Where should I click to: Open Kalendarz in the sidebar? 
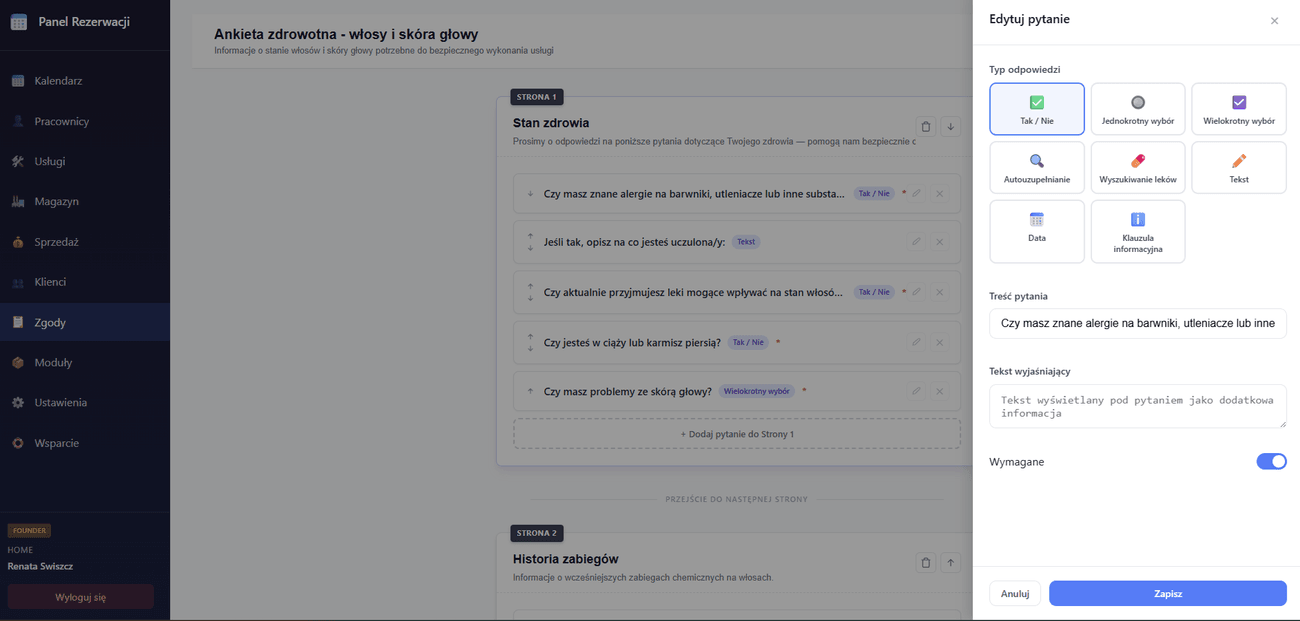(58, 81)
